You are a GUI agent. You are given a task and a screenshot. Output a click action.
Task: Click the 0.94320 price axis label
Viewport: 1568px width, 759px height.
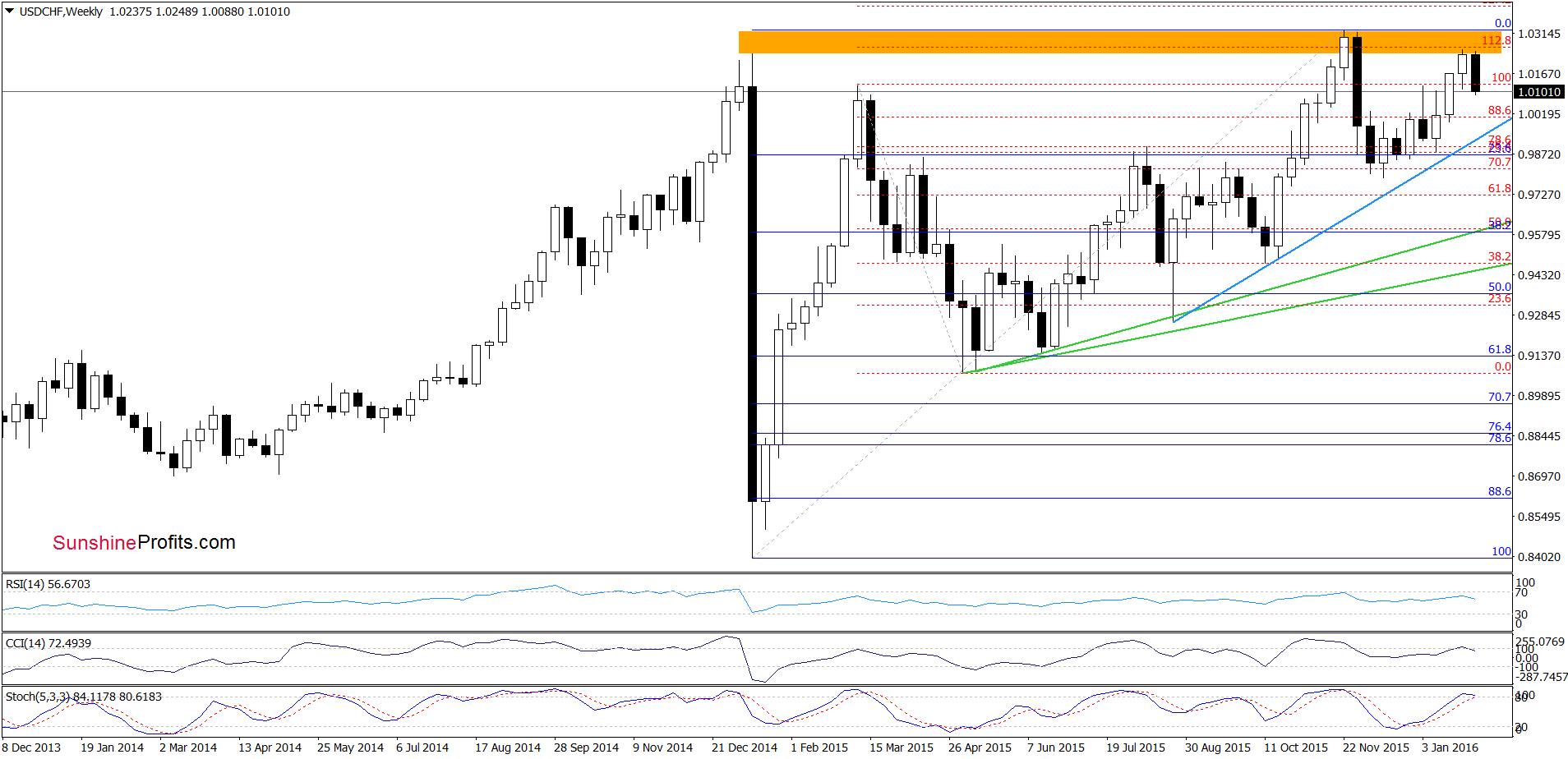pos(1539,275)
